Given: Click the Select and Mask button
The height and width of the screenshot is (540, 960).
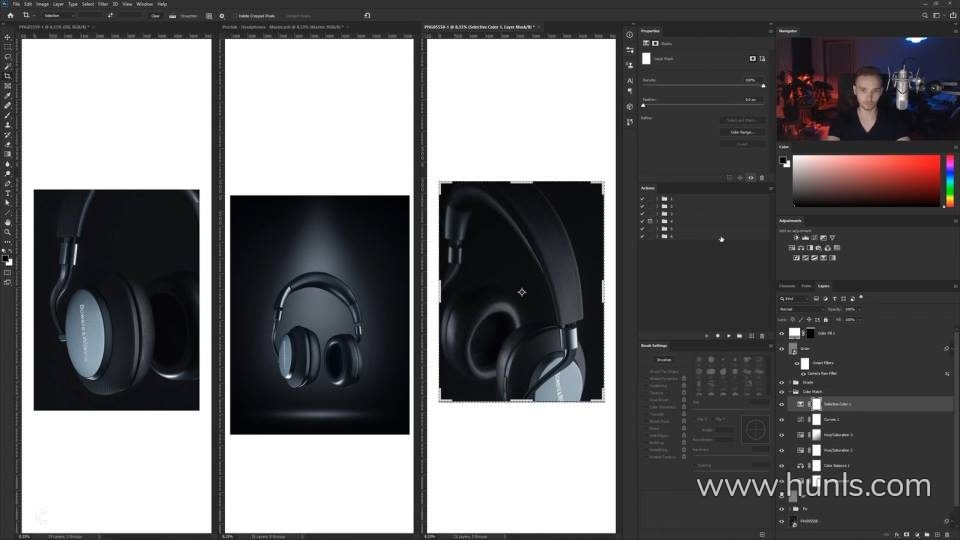Looking at the screenshot, I should click(742, 120).
